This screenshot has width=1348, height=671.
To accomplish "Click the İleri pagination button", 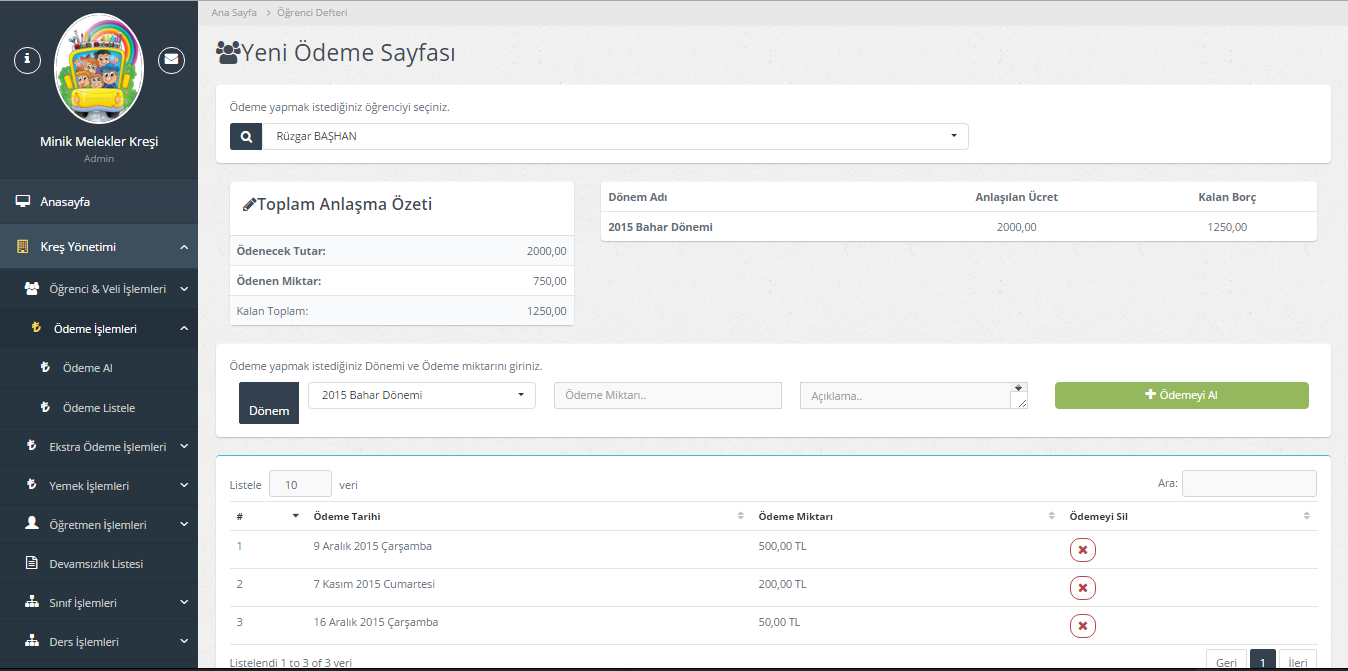I will 1297,662.
